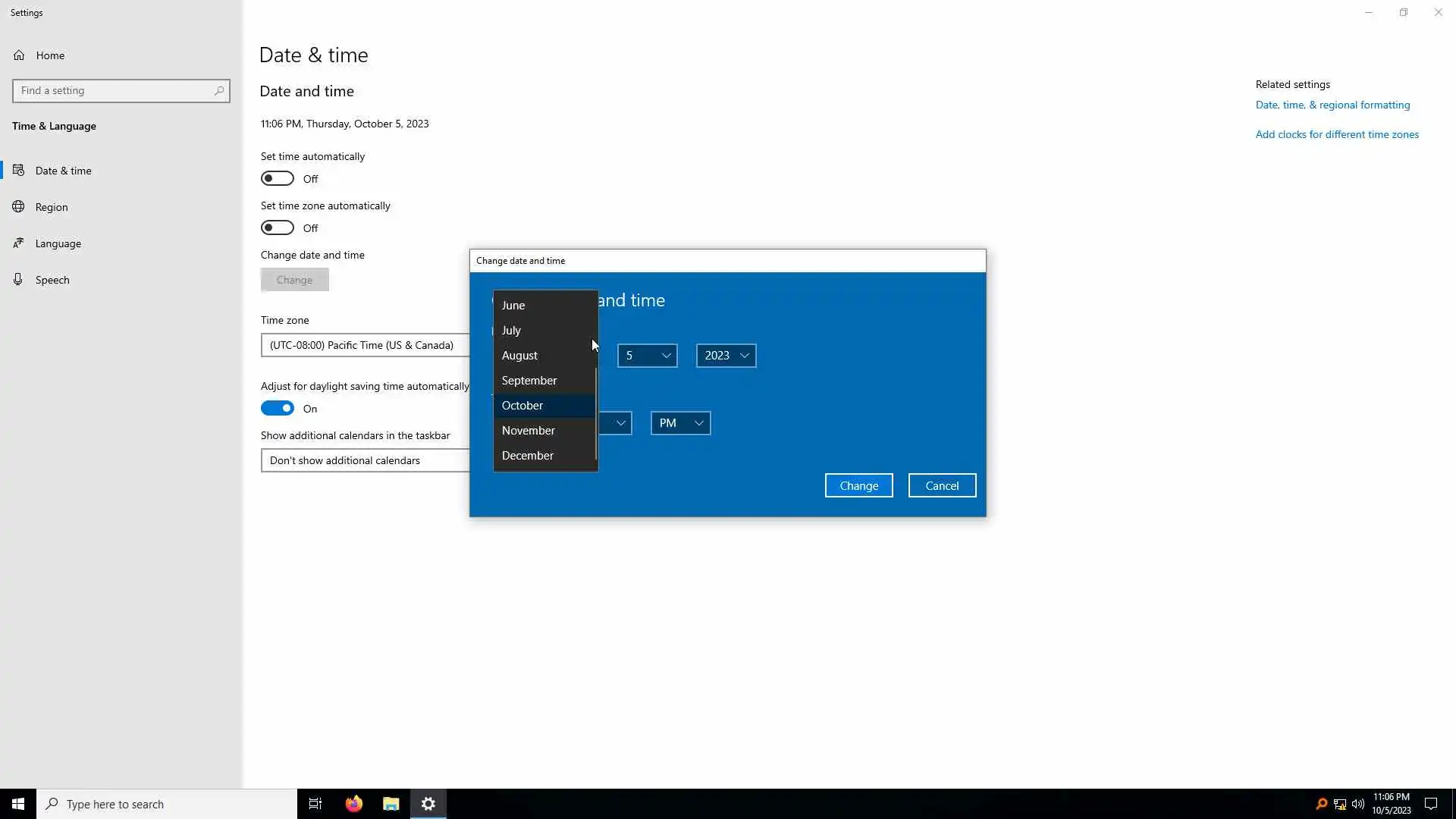Disable daylight saving time auto-adjust
The image size is (1456, 819).
278,409
